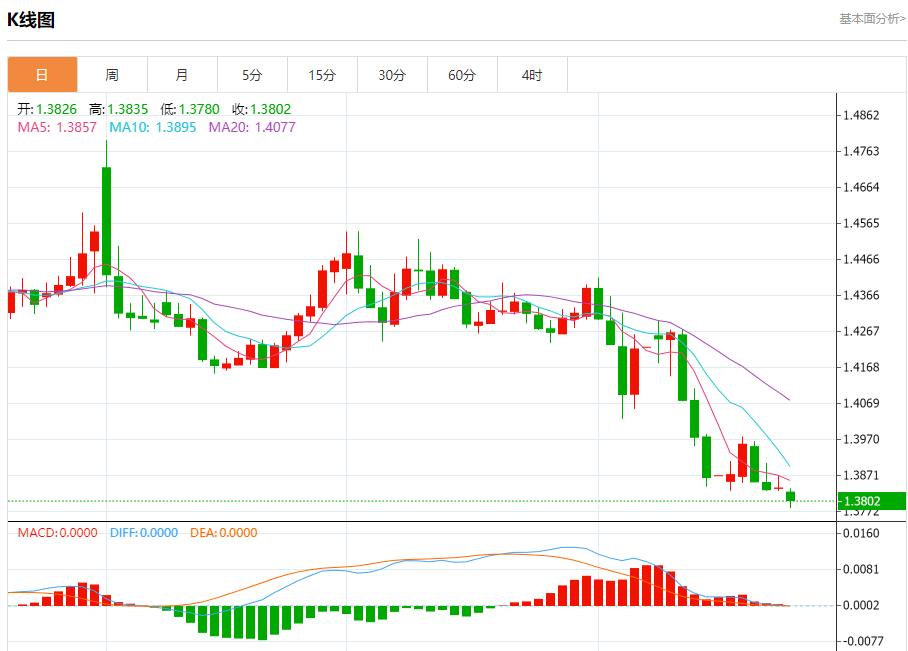Switch to the 4时 four-hour tab
Viewport: 908px width, 651px height.
click(533, 75)
